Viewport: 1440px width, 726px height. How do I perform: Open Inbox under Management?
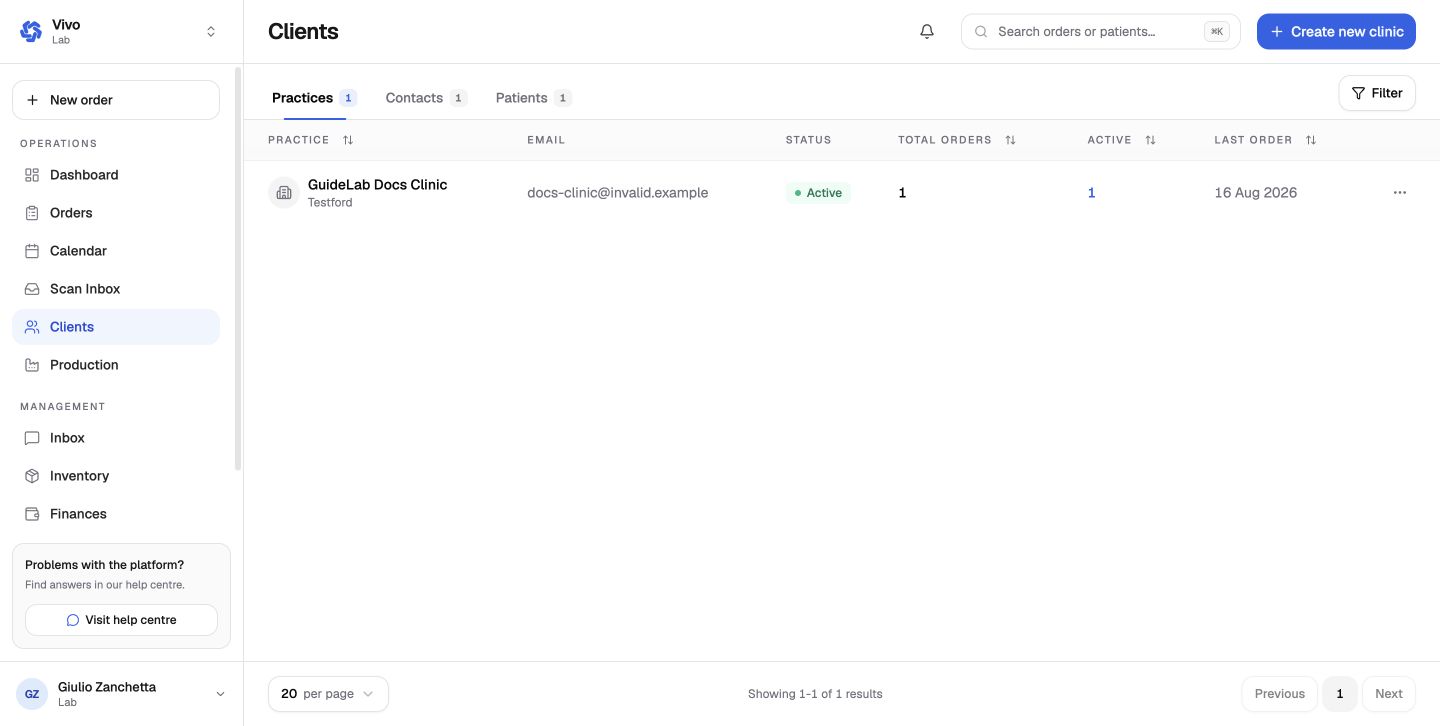point(116,438)
